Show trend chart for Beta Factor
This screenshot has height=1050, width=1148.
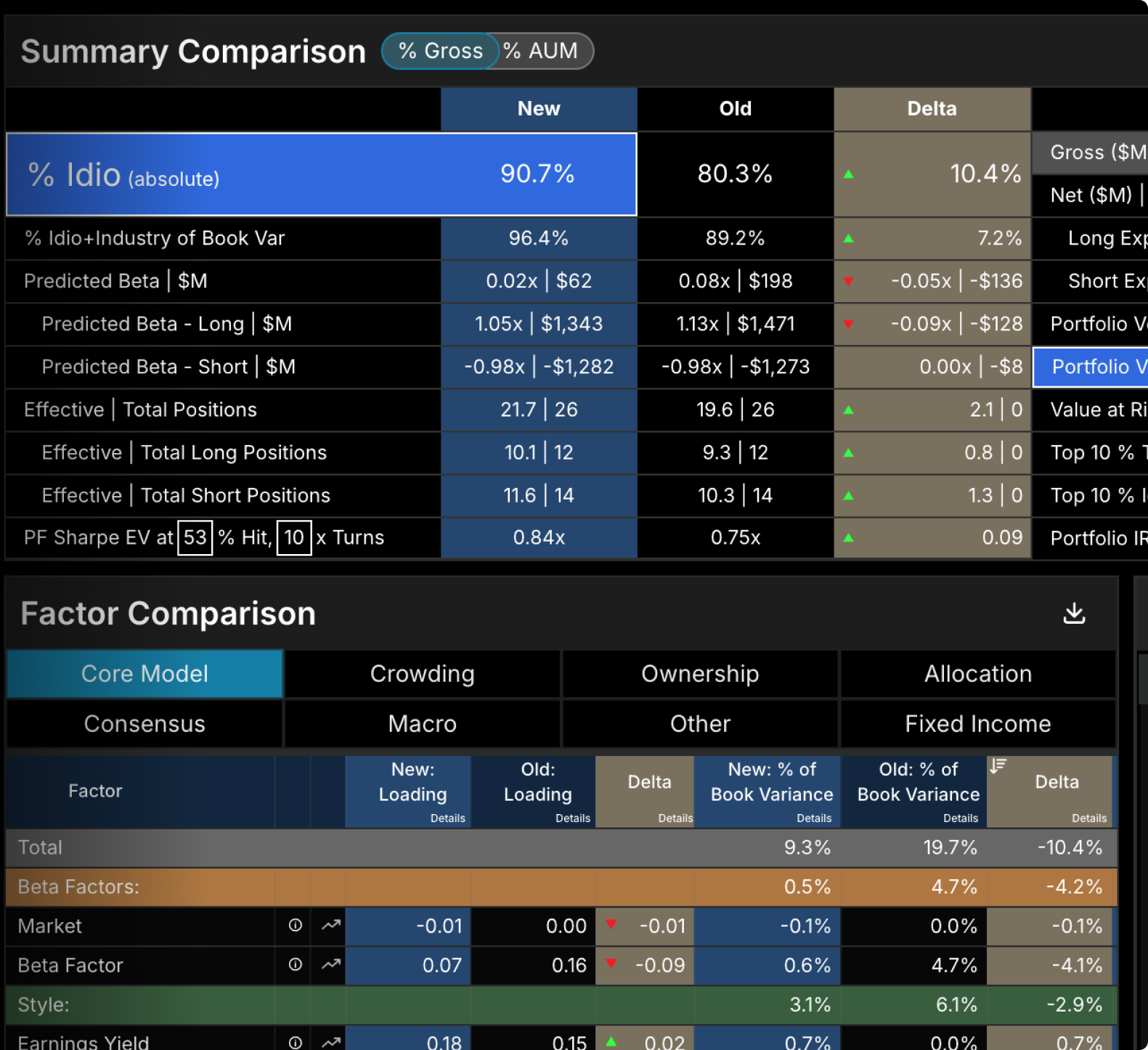pos(331,964)
